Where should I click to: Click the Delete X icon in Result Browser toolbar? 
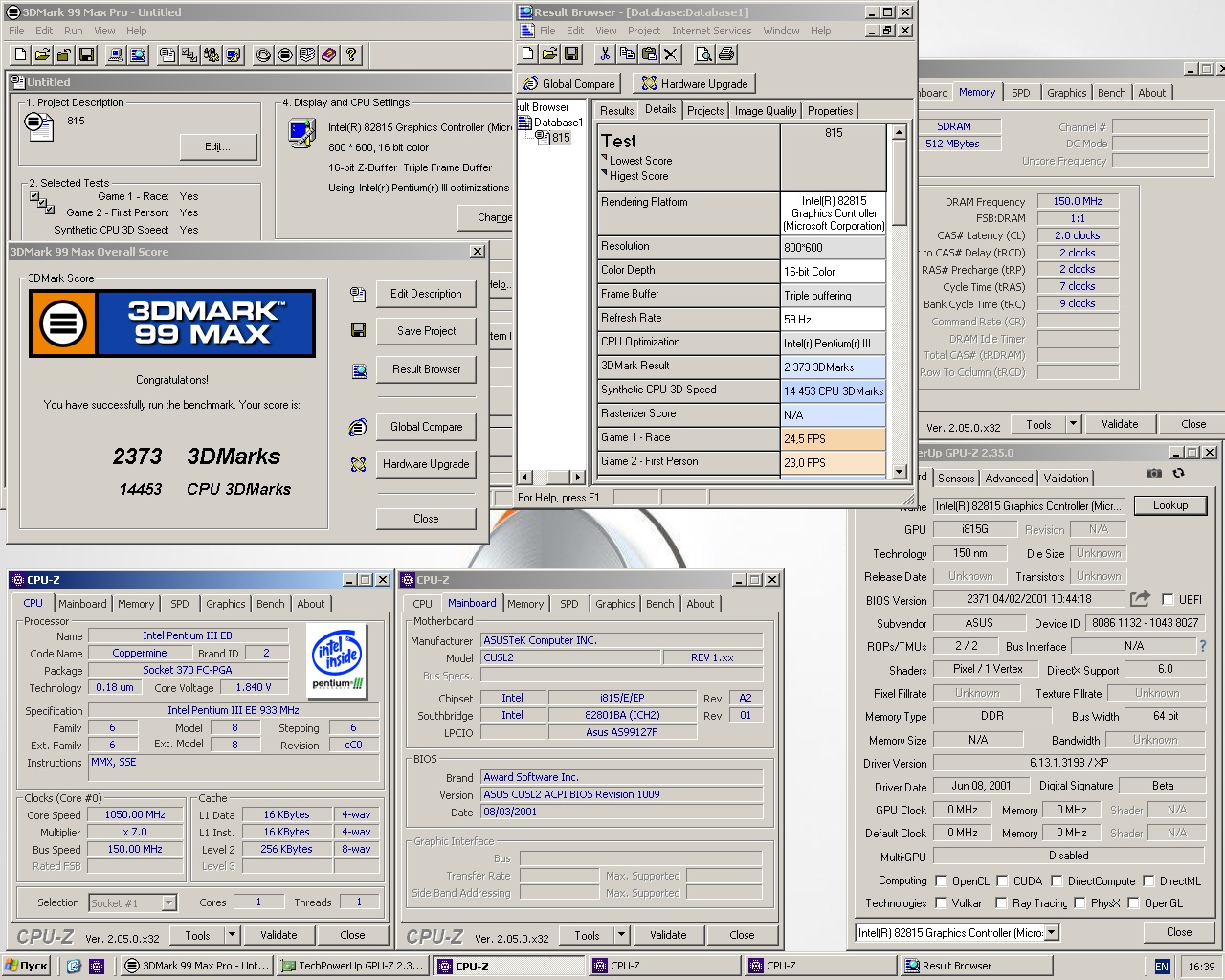point(671,54)
